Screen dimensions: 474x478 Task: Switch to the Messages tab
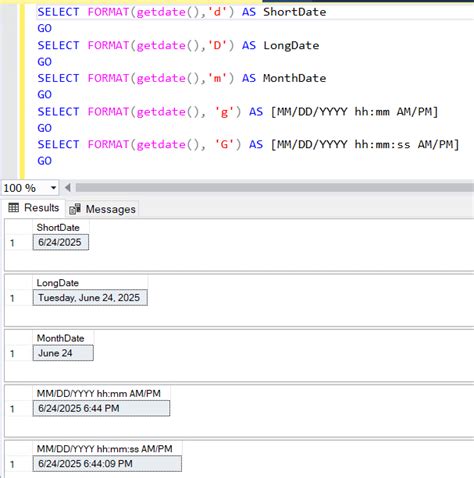point(102,209)
